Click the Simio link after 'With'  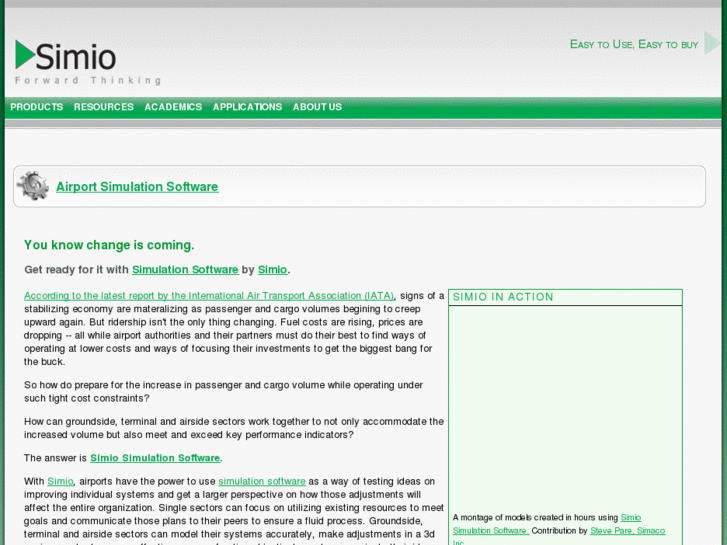(x=60, y=481)
